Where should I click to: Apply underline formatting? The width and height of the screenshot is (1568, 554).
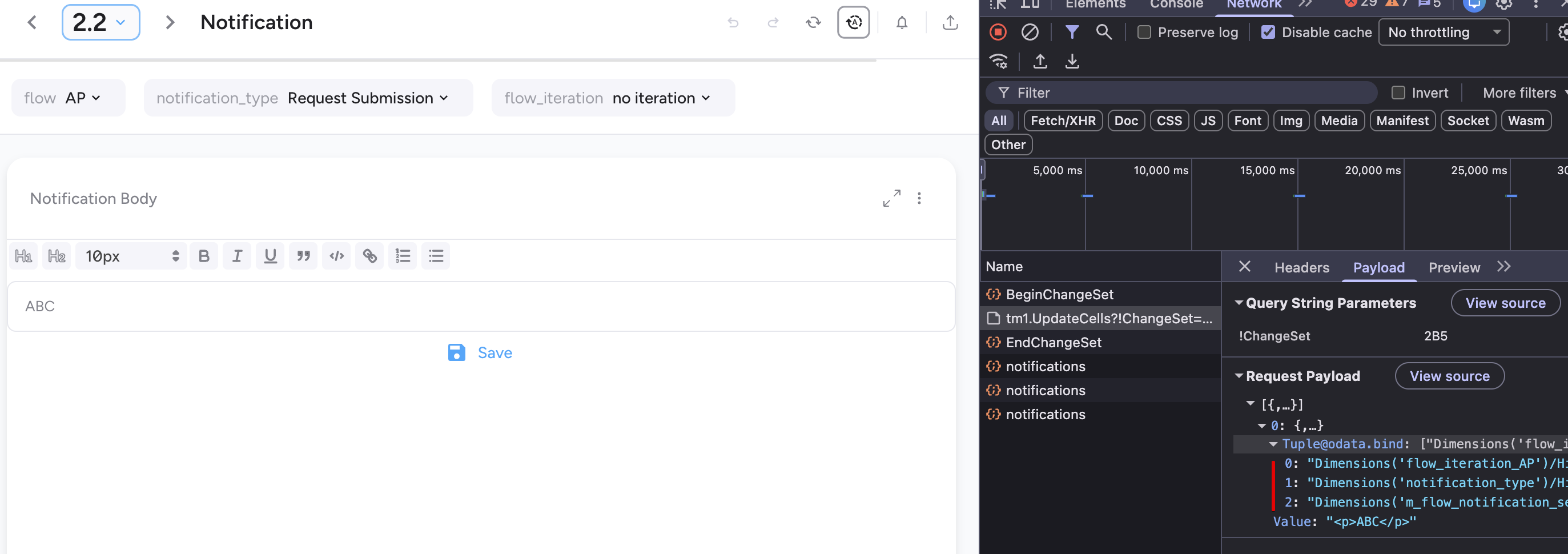270,256
